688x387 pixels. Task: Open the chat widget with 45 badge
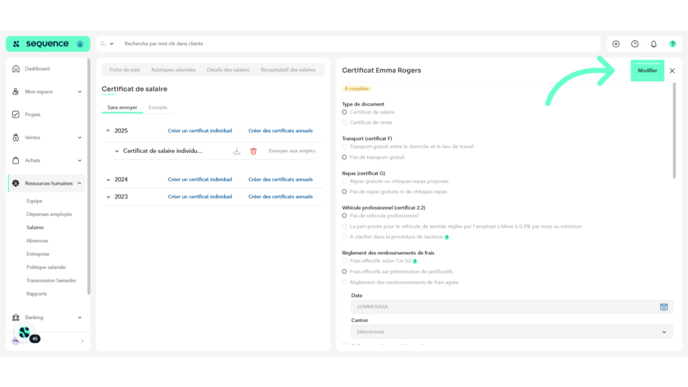point(26,333)
